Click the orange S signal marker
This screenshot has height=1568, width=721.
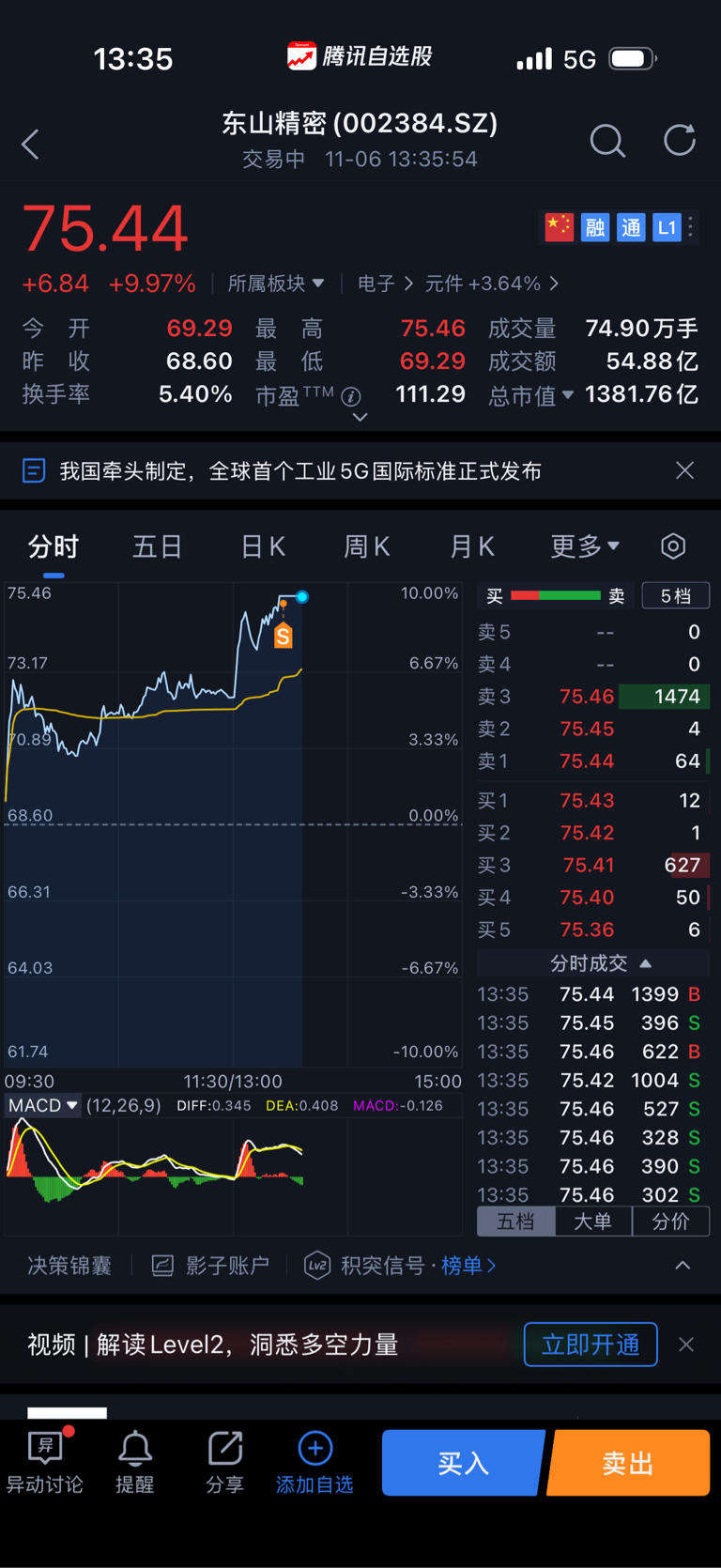283,636
